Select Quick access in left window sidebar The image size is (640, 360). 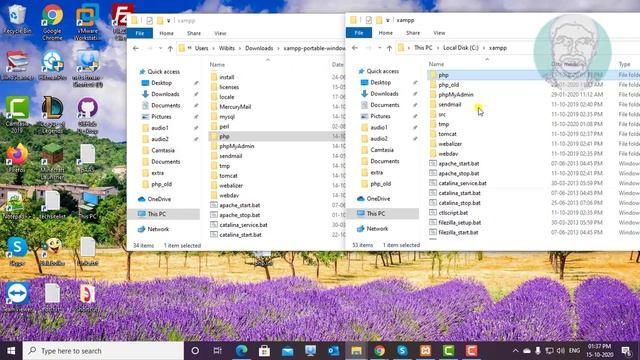(163, 71)
